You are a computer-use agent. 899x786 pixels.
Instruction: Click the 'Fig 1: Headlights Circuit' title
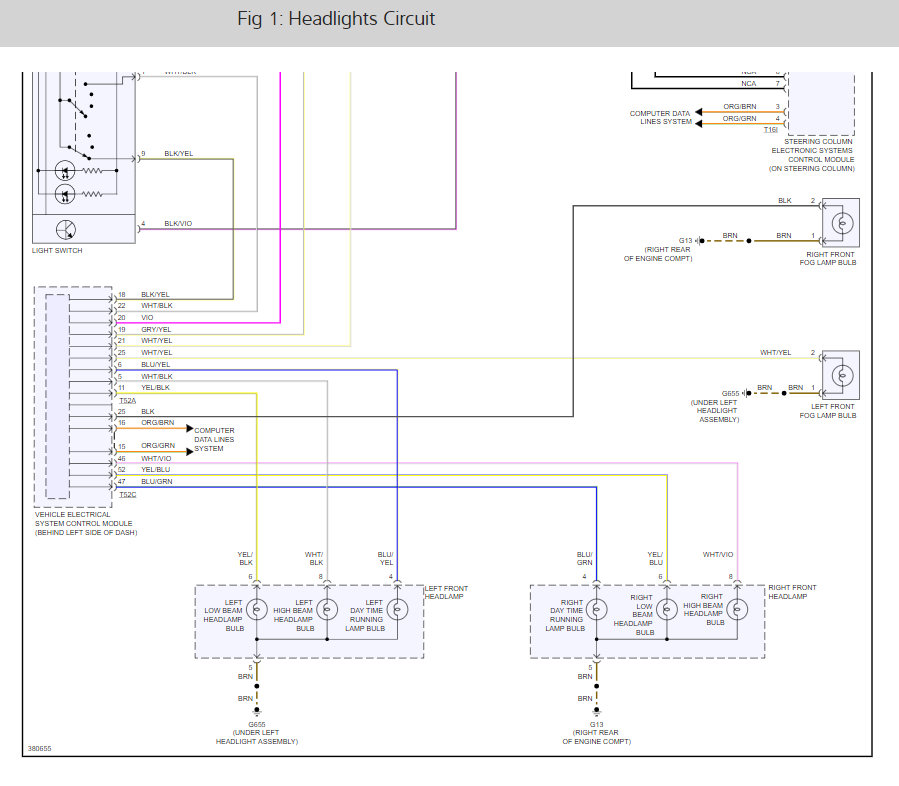tap(336, 19)
